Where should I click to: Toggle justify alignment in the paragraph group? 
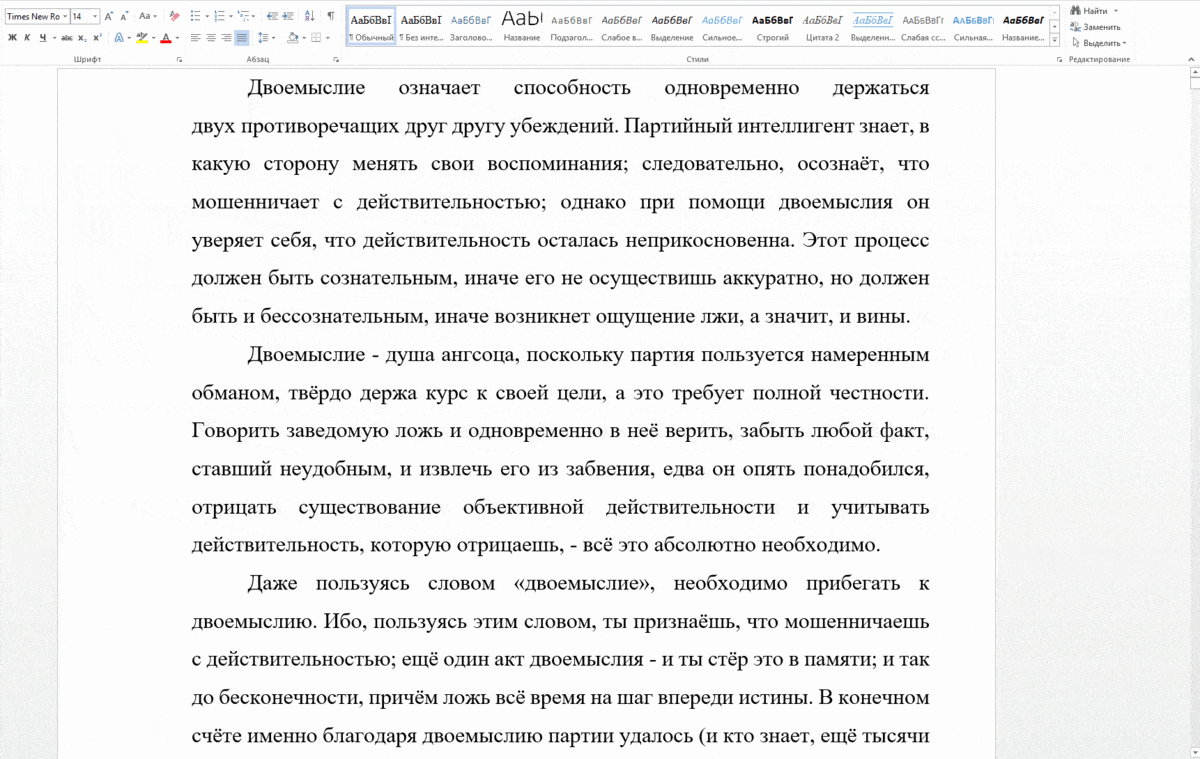pyautogui.click(x=242, y=37)
